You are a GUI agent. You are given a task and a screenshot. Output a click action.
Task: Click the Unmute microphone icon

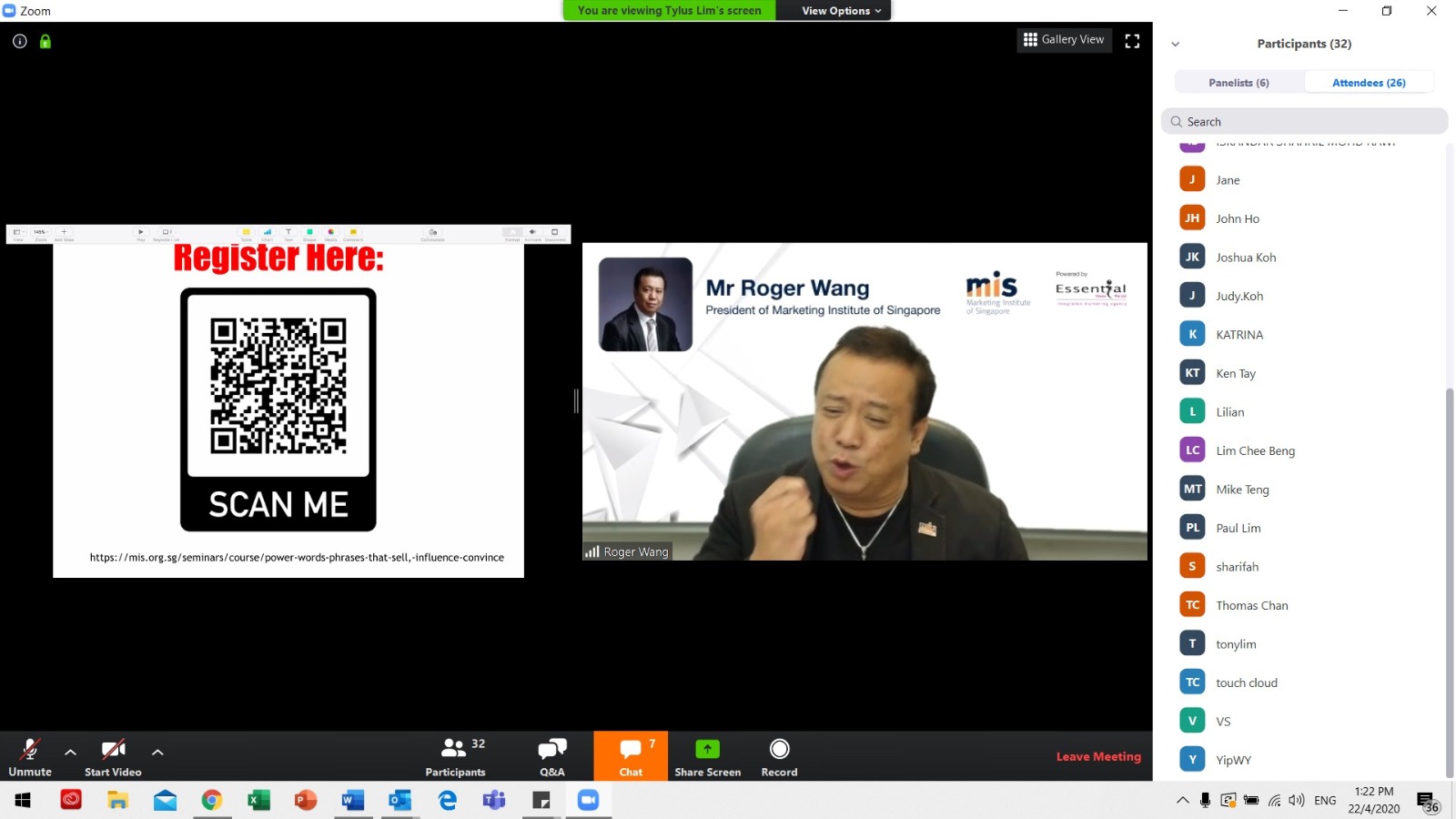tap(30, 749)
